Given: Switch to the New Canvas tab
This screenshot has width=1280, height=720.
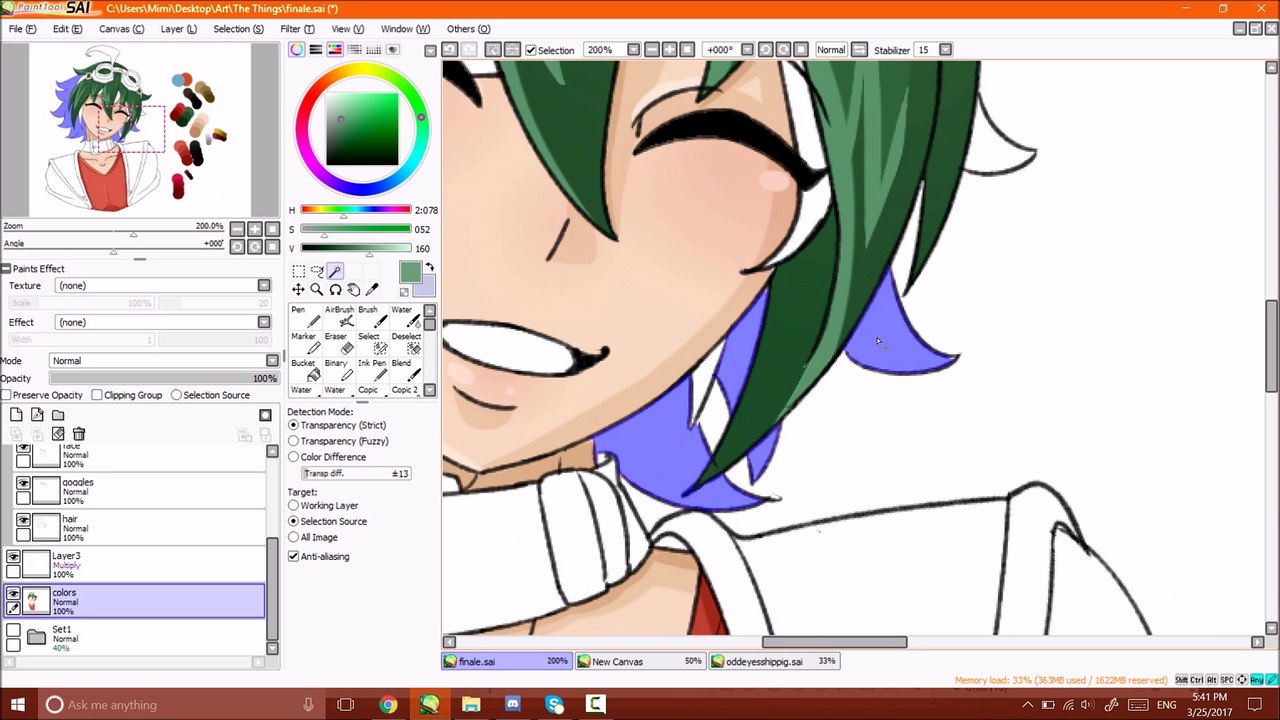Looking at the screenshot, I should click(640, 661).
